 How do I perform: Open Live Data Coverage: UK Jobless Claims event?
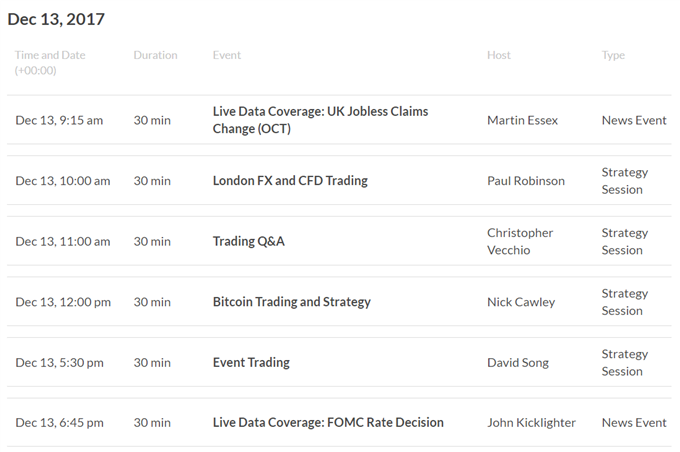pos(320,120)
